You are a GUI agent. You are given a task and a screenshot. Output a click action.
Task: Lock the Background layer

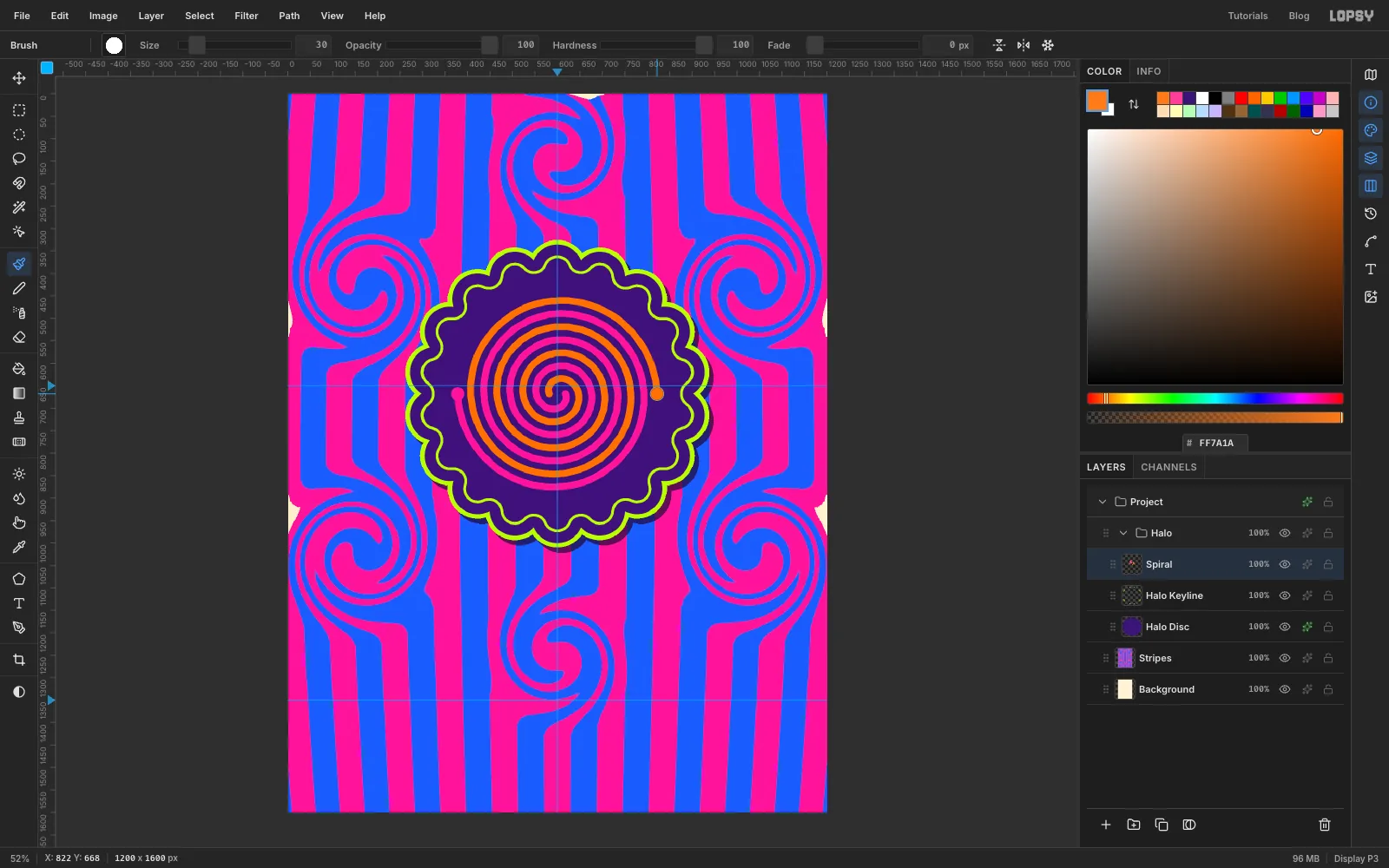pyautogui.click(x=1328, y=689)
